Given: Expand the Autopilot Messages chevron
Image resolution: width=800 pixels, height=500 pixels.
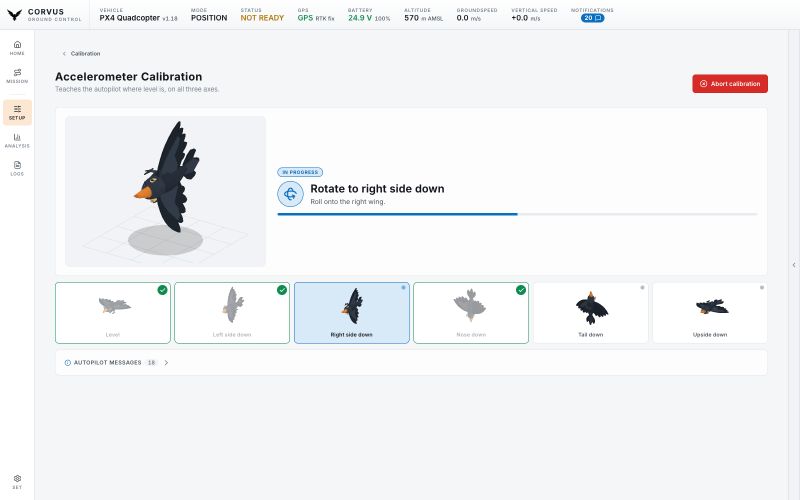Looking at the screenshot, I should click(166, 363).
